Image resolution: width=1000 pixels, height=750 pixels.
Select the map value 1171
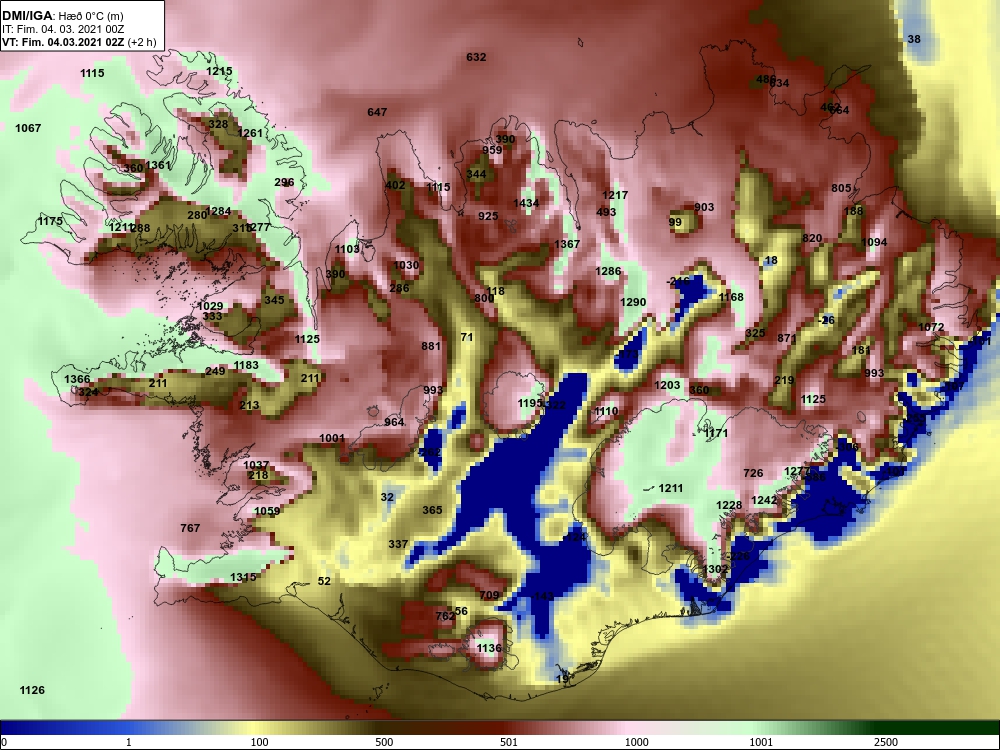716,433
